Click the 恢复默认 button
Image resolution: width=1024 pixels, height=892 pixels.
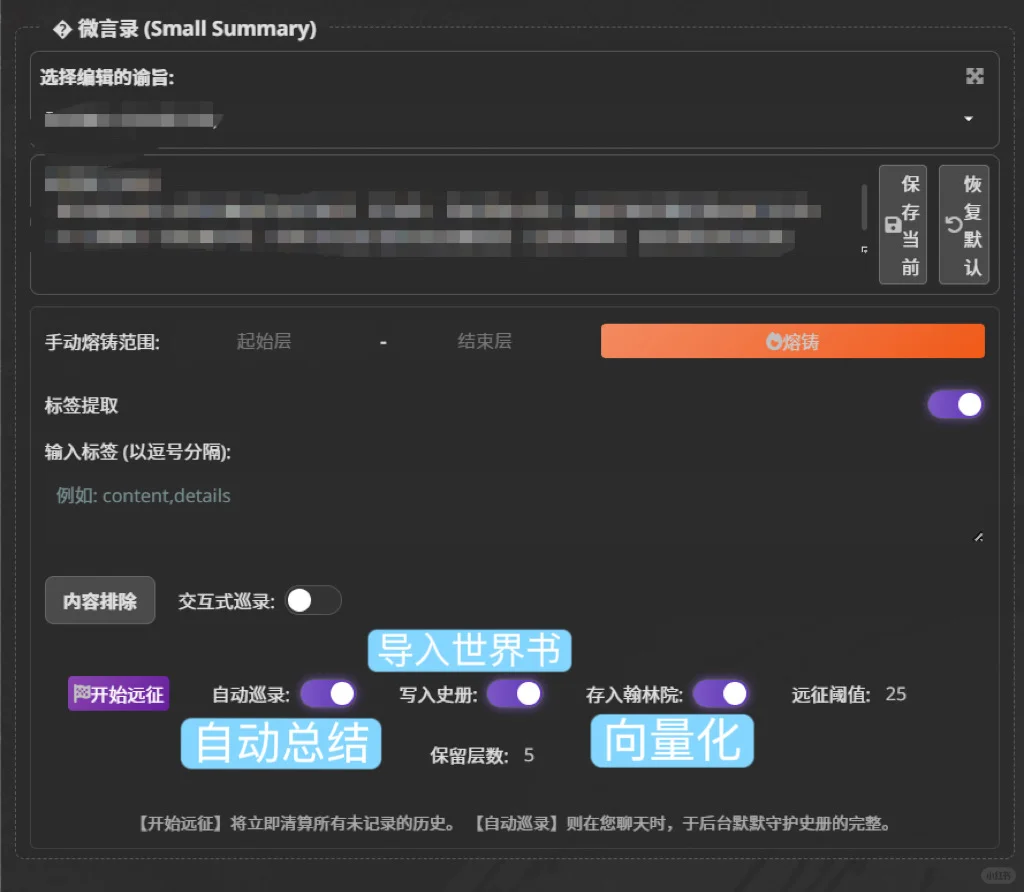pos(963,225)
